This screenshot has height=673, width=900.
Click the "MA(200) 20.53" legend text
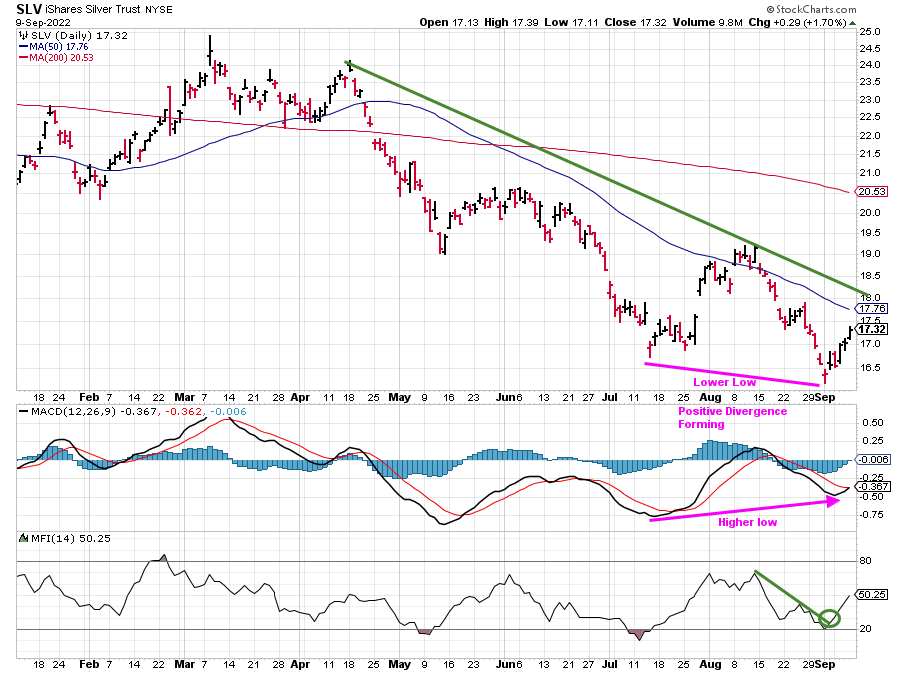tap(61, 57)
